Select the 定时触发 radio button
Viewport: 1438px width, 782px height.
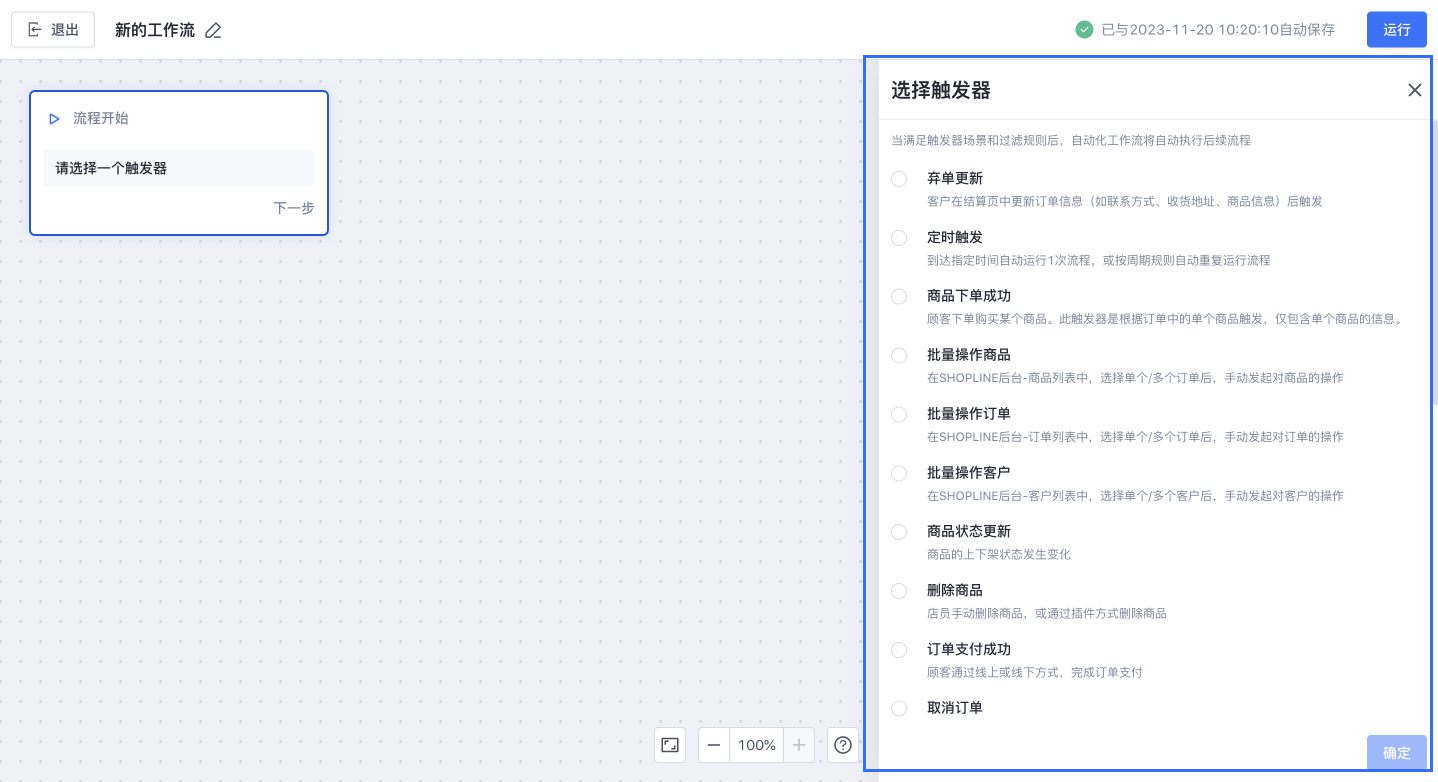899,238
